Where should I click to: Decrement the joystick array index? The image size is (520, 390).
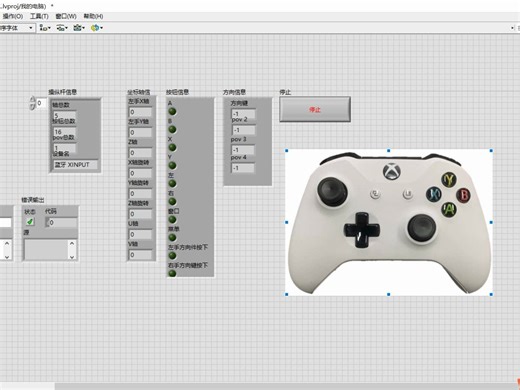pos(32,107)
